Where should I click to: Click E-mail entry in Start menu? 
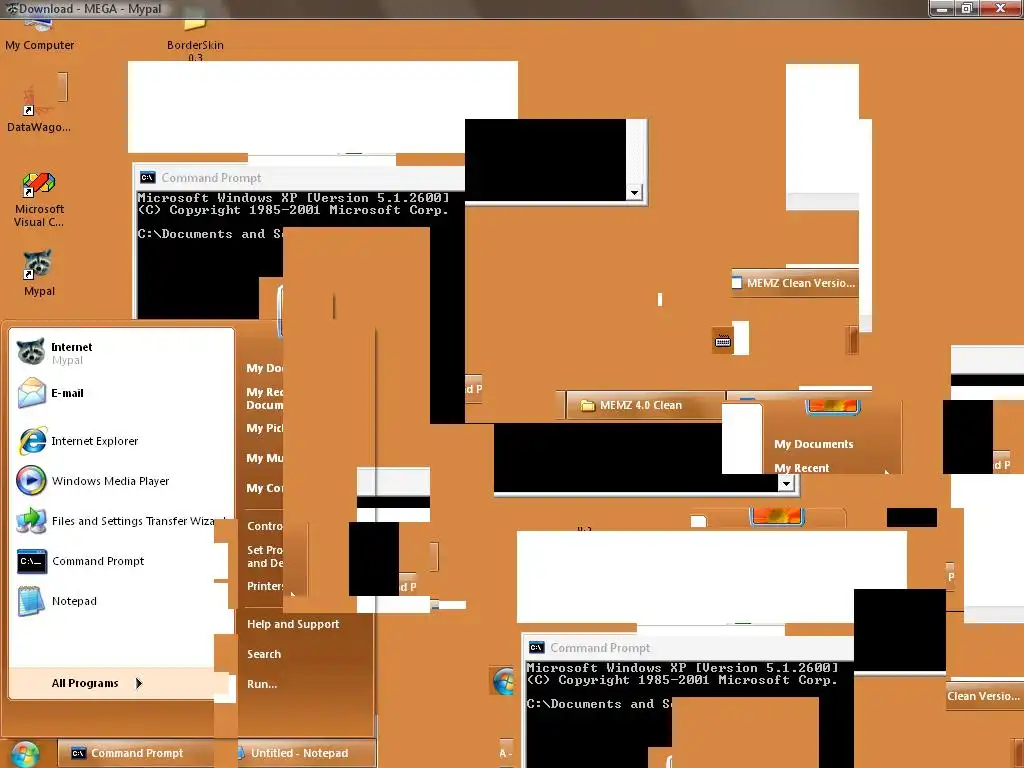coord(67,393)
